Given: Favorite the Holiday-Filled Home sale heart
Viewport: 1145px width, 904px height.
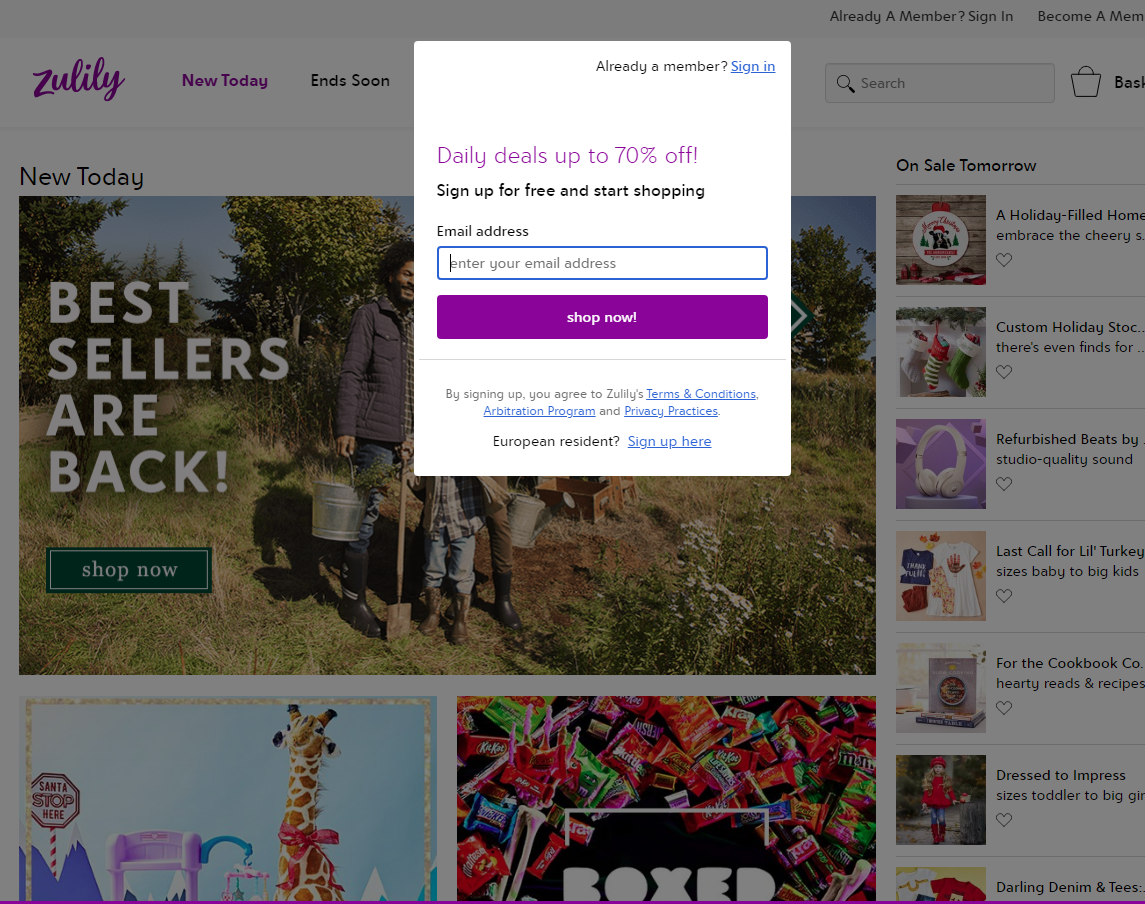Looking at the screenshot, I should pos(1004,260).
